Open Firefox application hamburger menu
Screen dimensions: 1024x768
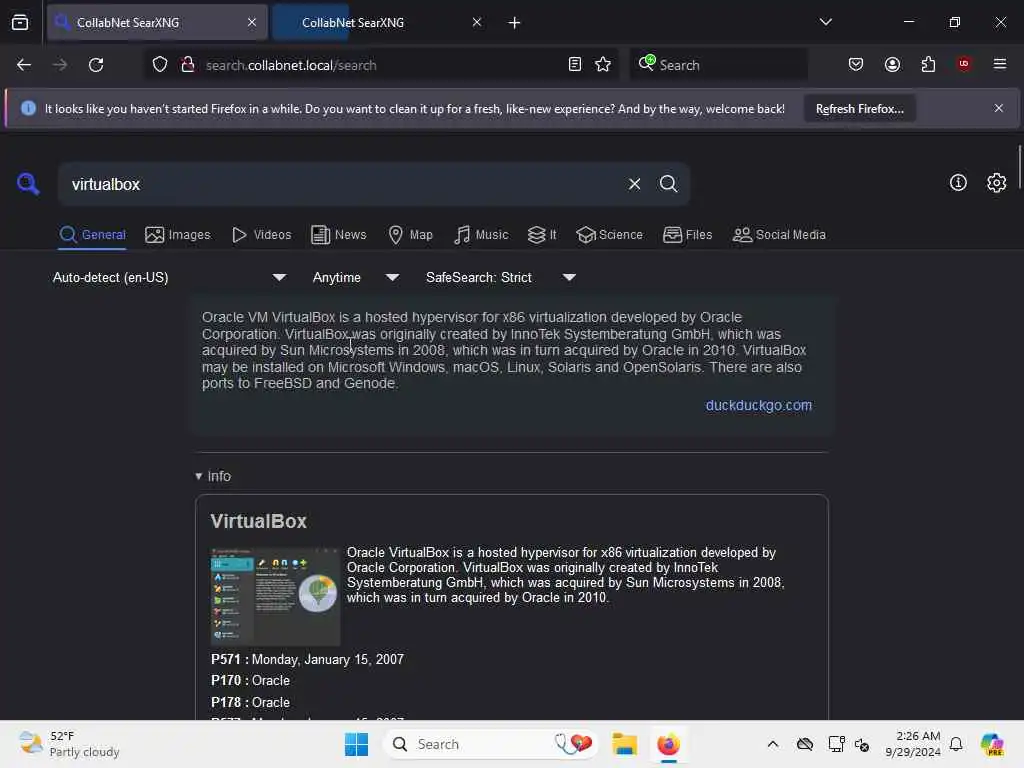[x=1000, y=64]
